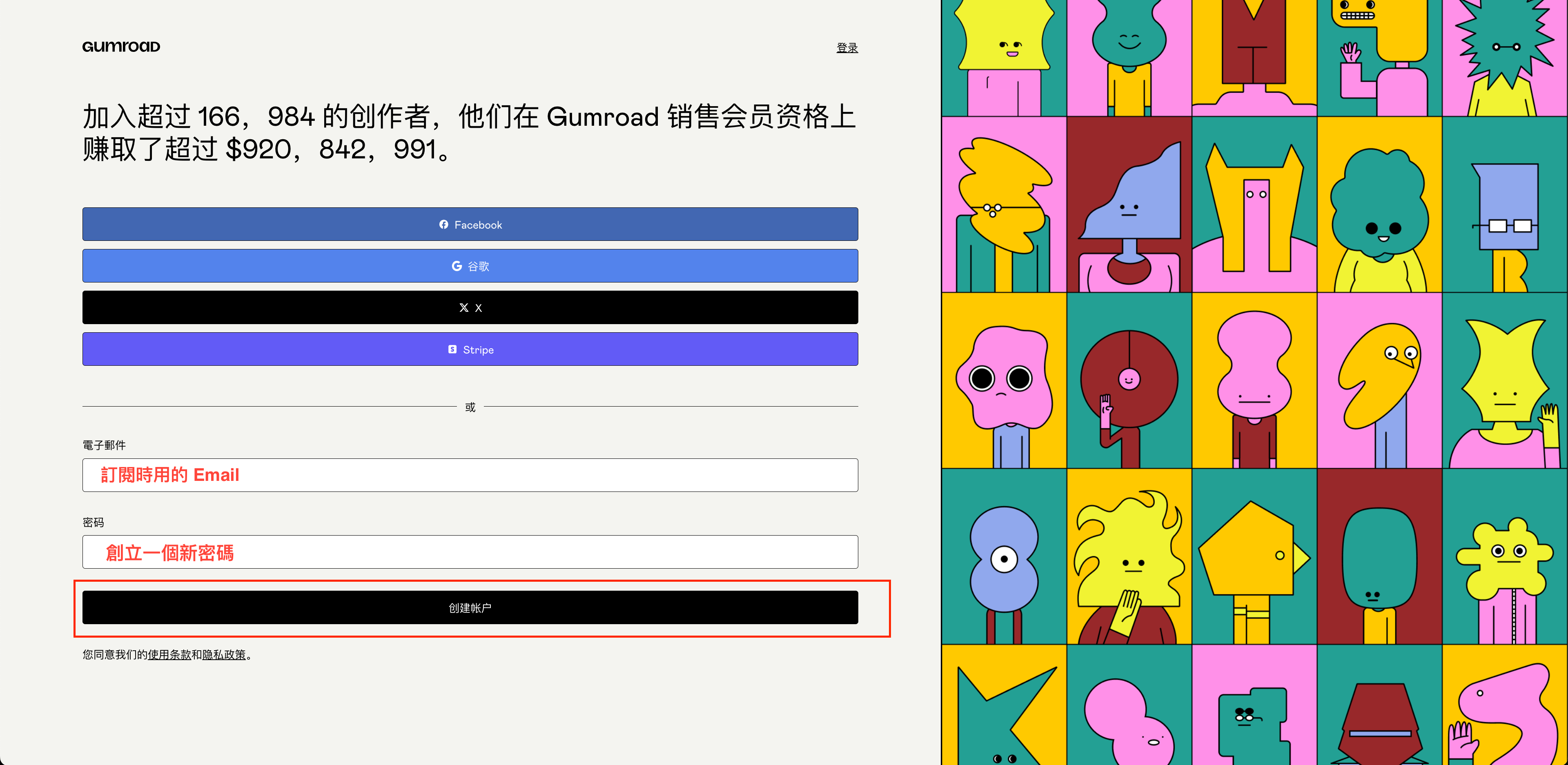Click the Stripe S icon
1568x765 pixels.
pyautogui.click(x=452, y=349)
